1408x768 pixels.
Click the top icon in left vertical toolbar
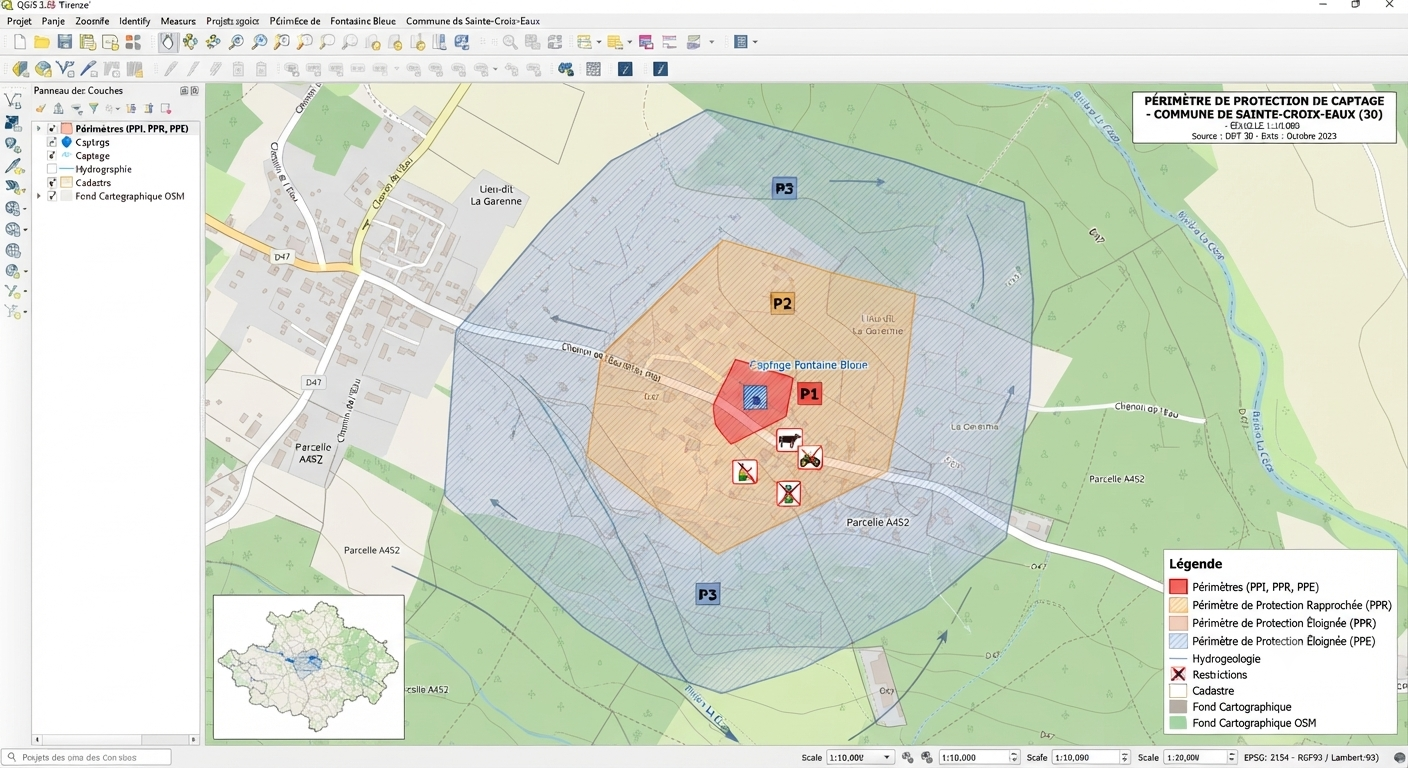(x=13, y=100)
